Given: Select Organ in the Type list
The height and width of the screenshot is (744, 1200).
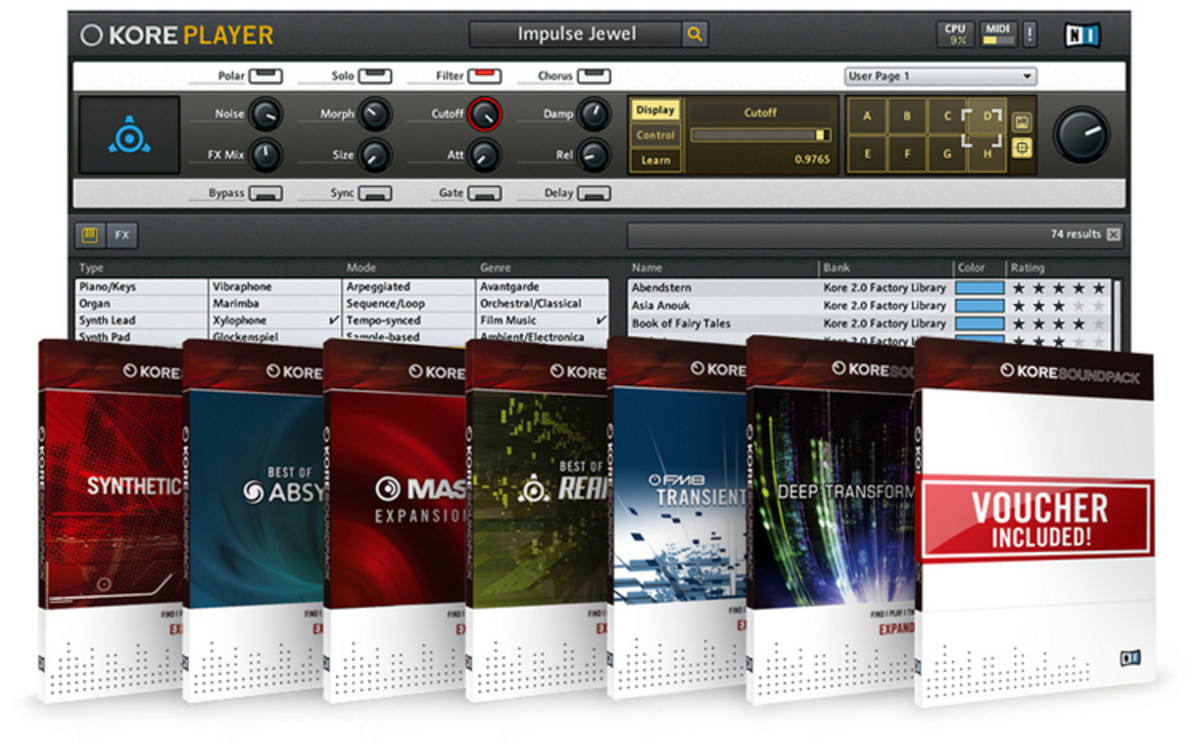Looking at the screenshot, I should (142, 304).
